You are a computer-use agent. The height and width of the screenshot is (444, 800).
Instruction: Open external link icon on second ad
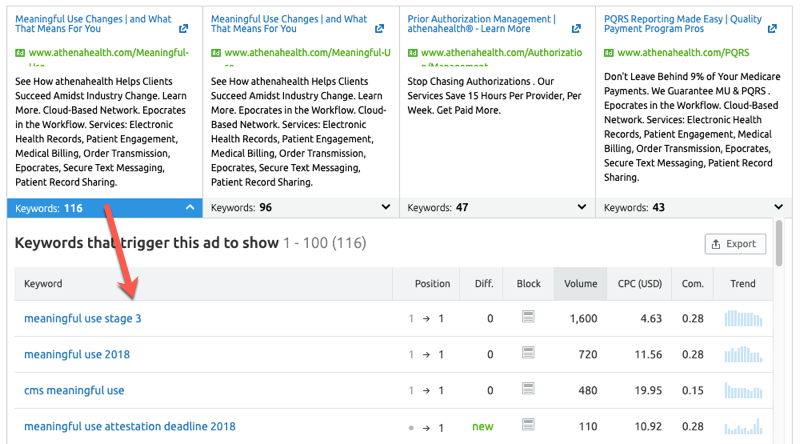click(x=379, y=29)
